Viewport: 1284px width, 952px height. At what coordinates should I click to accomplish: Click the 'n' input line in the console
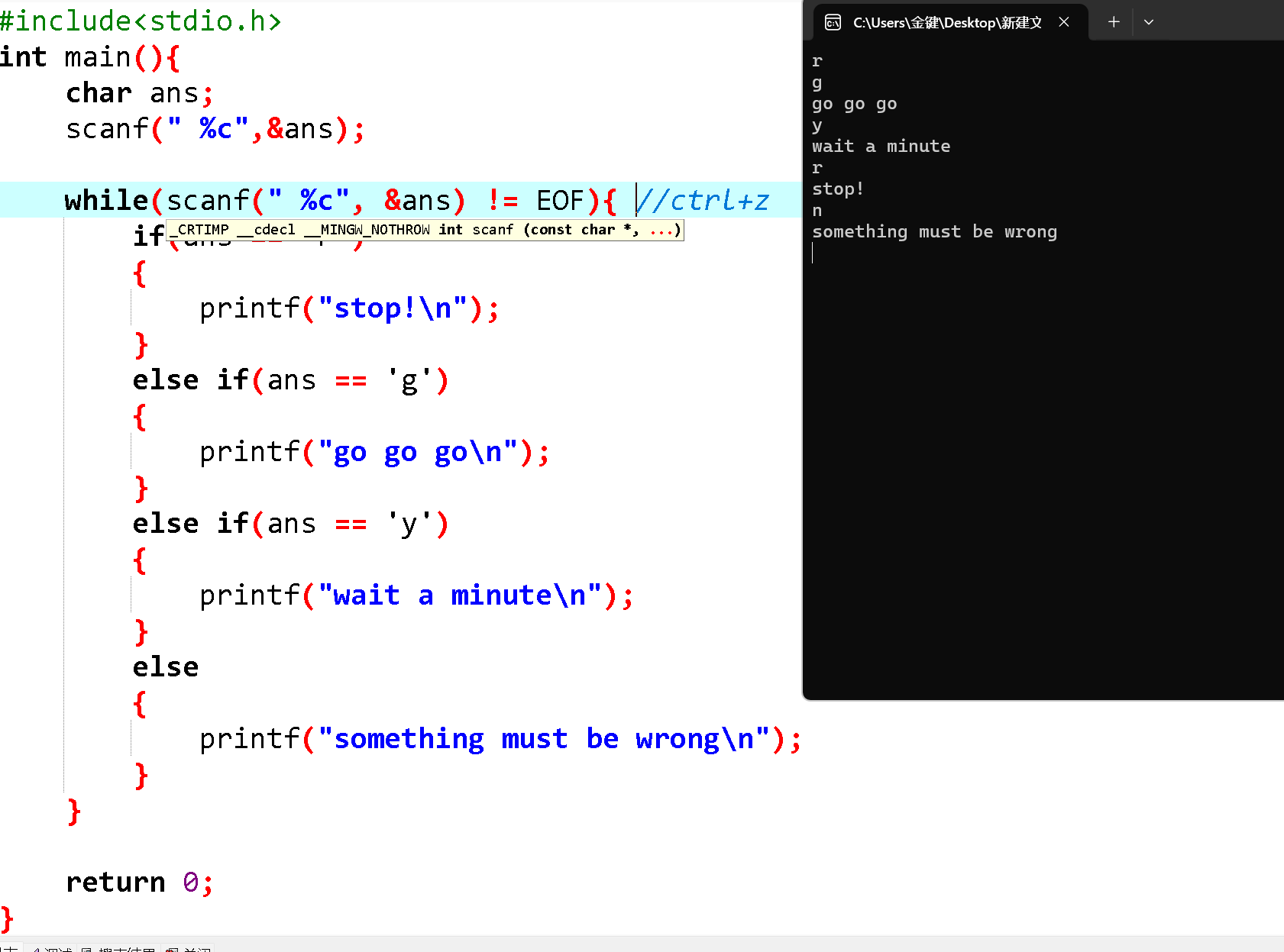pos(817,211)
